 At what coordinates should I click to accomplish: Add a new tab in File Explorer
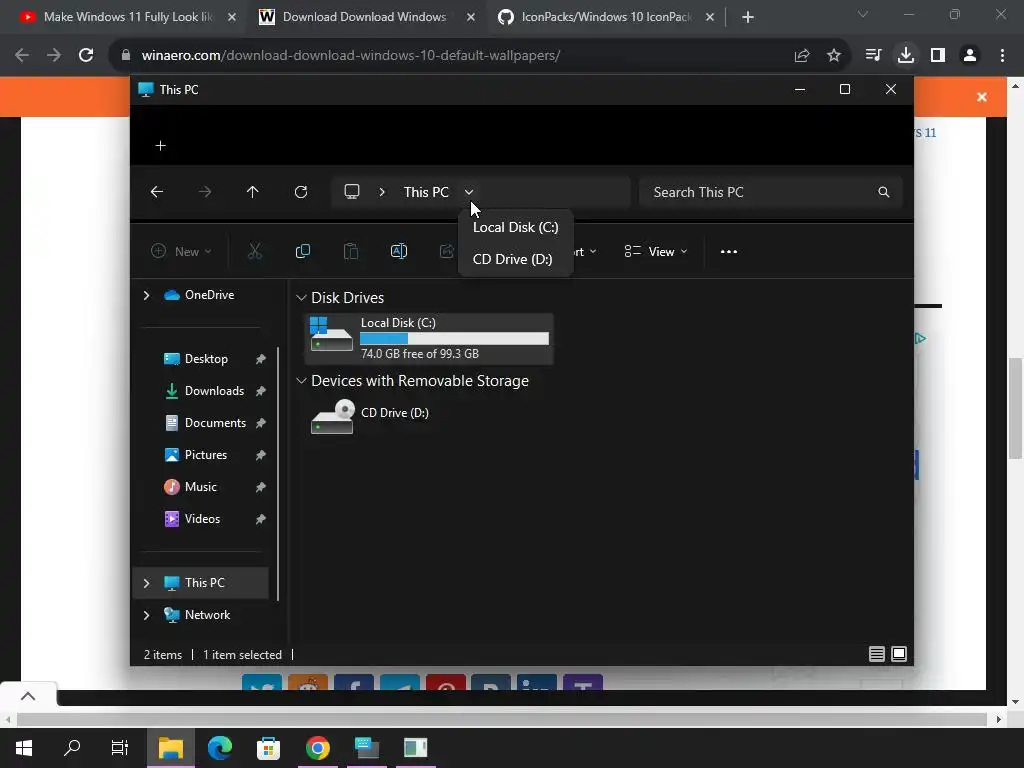(x=161, y=145)
